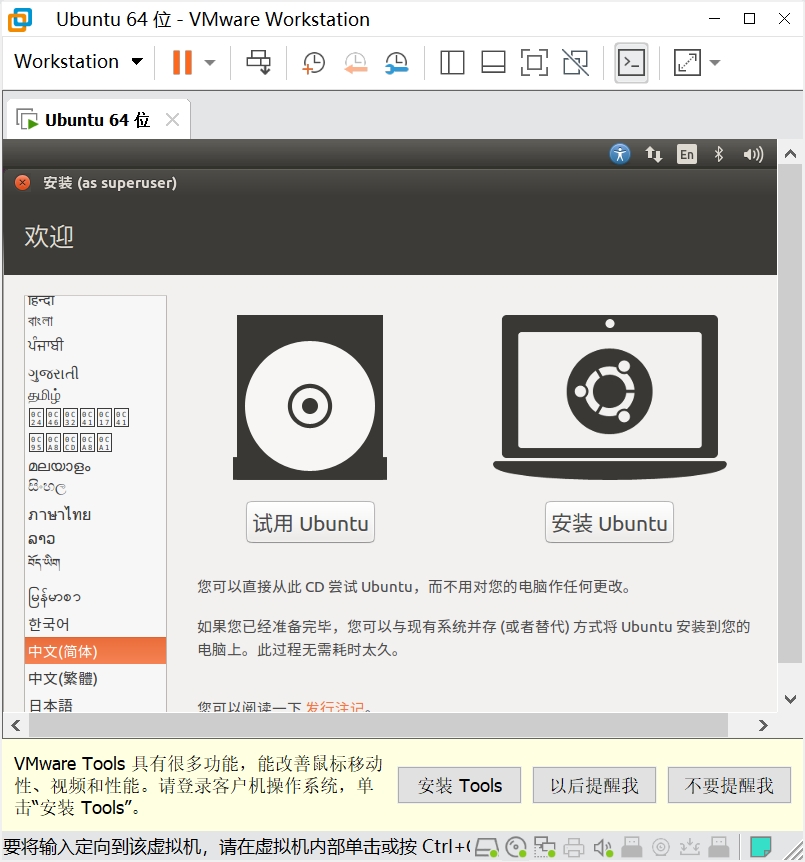Click the CD/DVD drive status icon
805x862 pixels.
click(x=516, y=847)
